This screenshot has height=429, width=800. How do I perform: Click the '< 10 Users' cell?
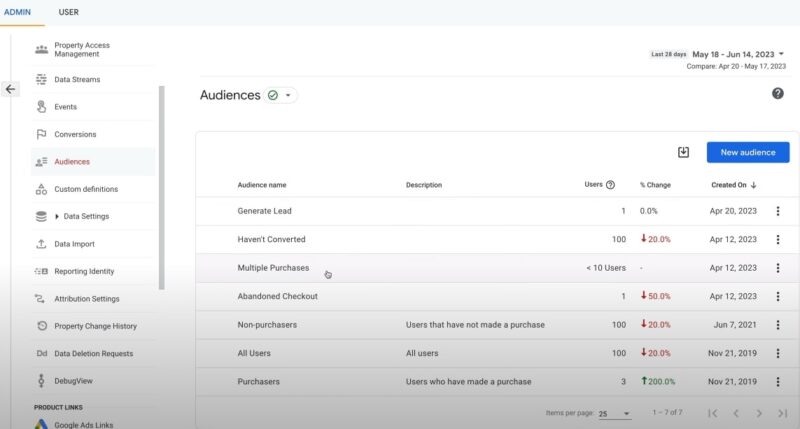point(606,268)
